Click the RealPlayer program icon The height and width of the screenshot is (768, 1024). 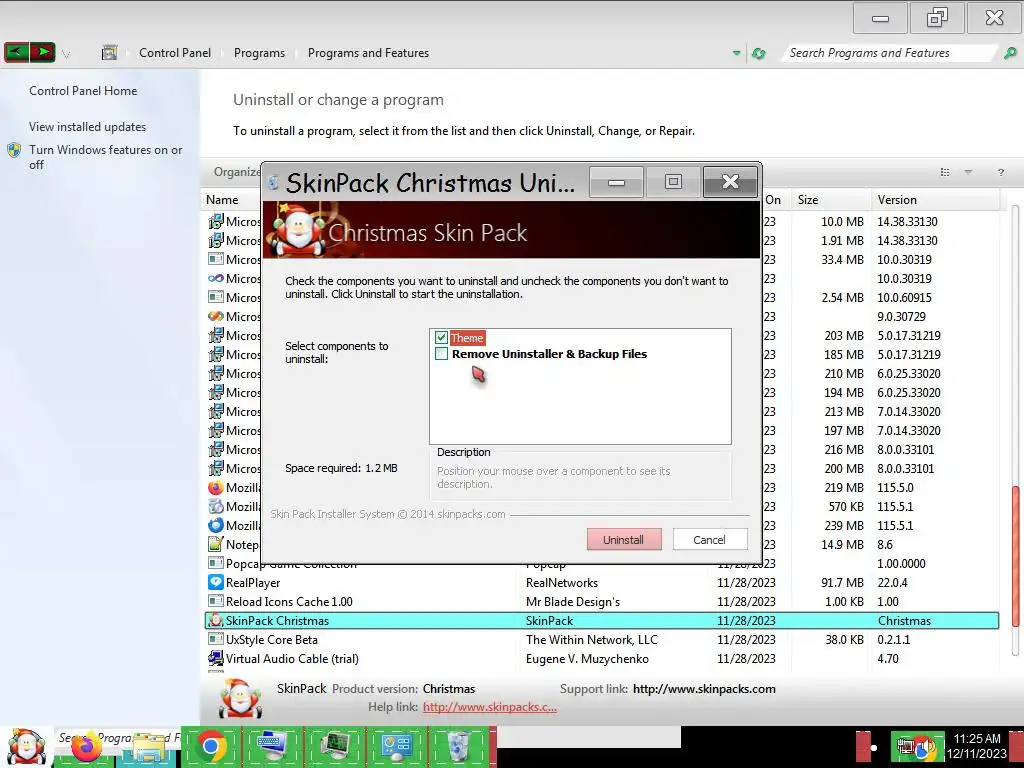pos(216,583)
